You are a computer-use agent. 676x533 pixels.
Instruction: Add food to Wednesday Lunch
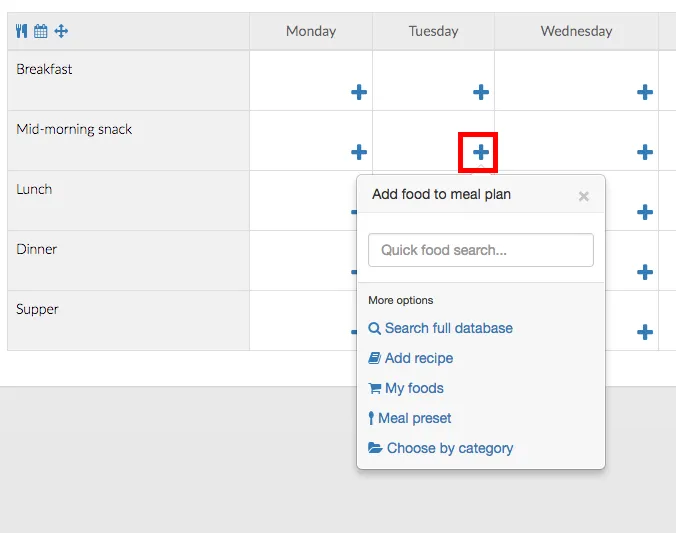(x=645, y=212)
